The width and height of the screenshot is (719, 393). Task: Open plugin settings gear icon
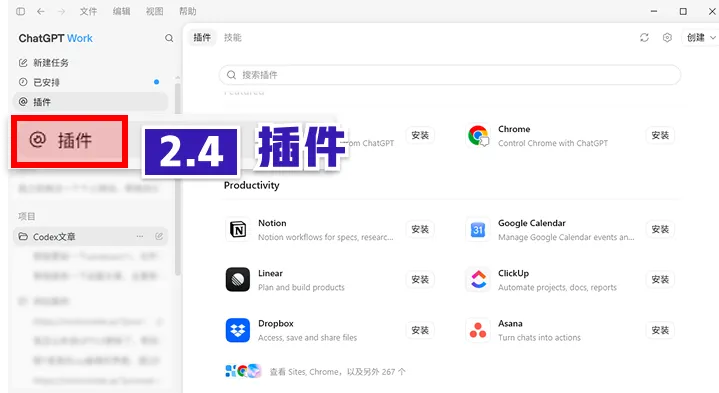(667, 38)
